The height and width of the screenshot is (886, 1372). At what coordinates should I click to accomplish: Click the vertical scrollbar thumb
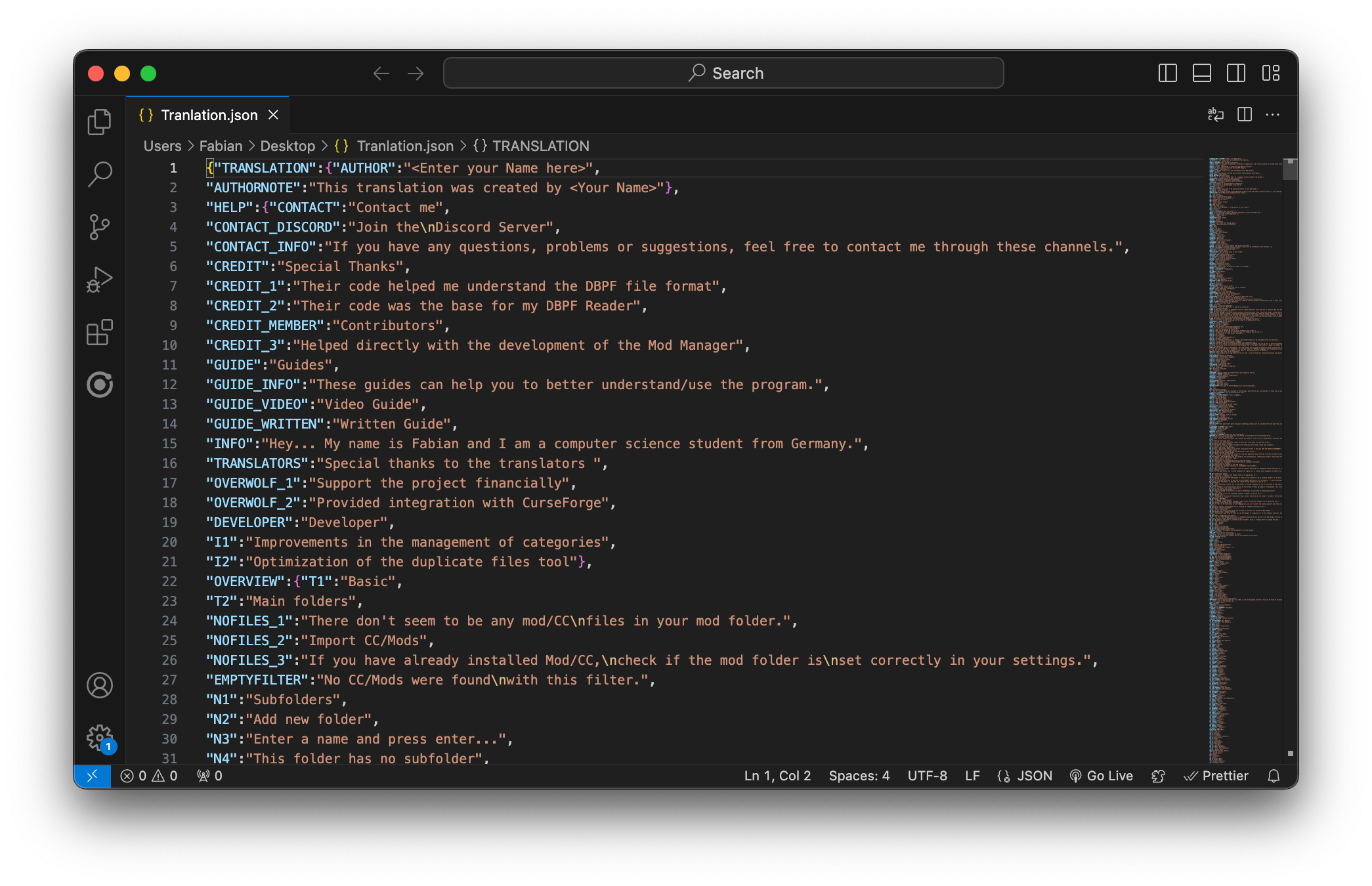pos(1290,169)
